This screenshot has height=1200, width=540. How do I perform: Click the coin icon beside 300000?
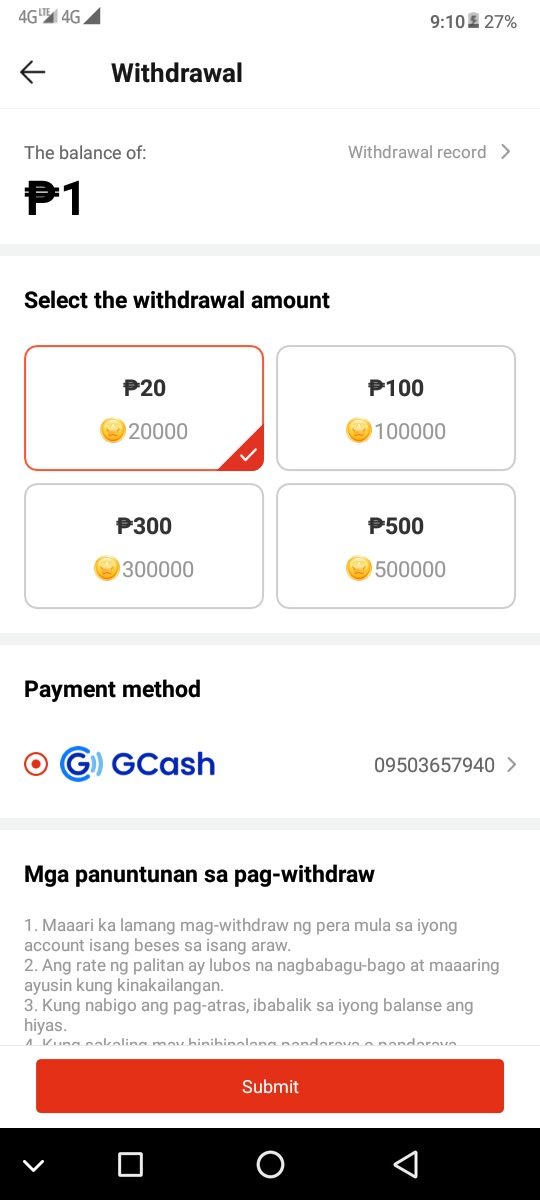pyautogui.click(x=107, y=569)
